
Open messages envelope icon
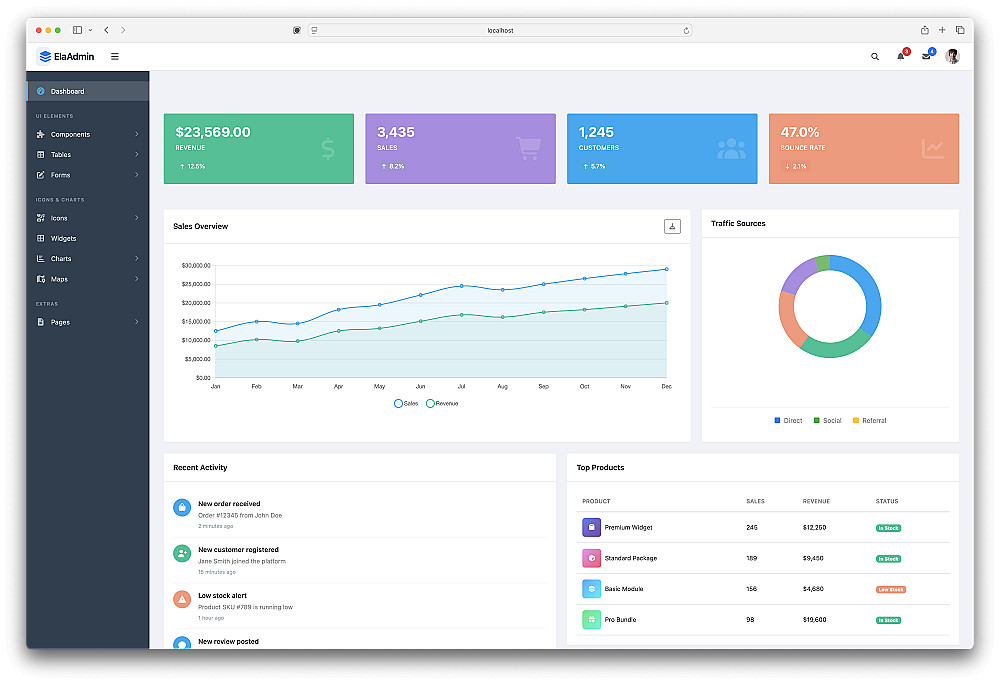coord(926,57)
